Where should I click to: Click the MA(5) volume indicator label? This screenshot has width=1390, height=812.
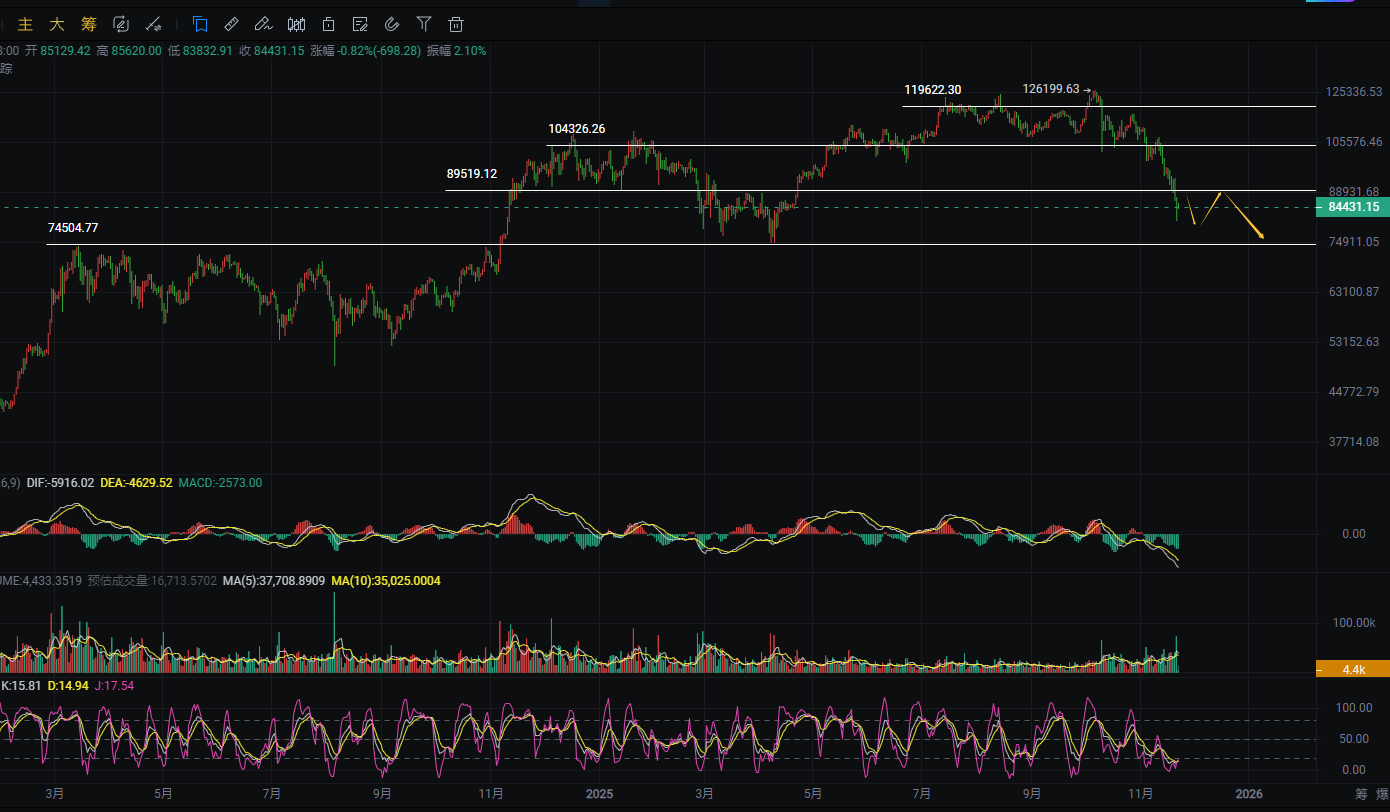coord(268,581)
